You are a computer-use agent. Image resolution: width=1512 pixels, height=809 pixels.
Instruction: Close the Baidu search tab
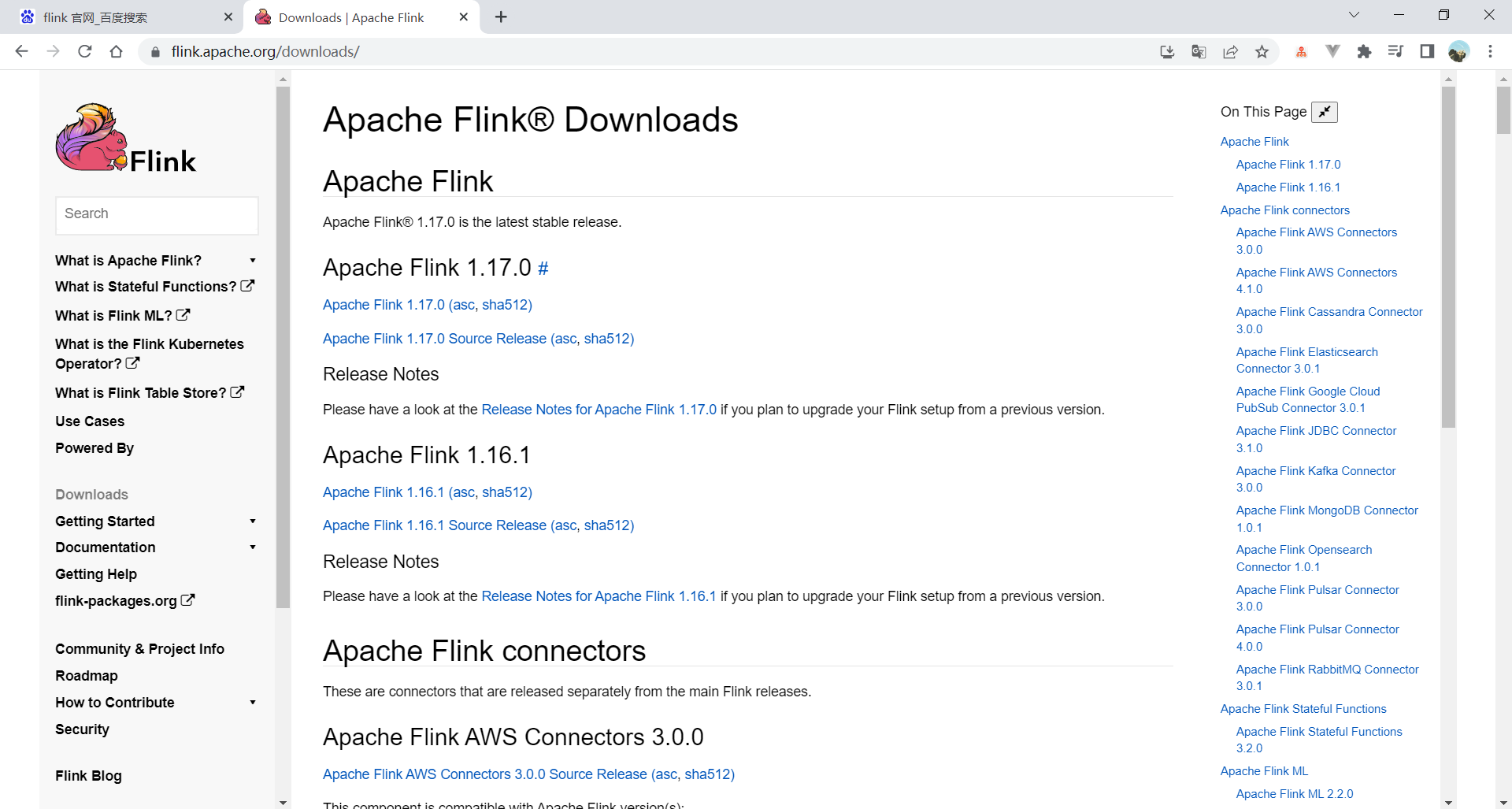point(228,17)
